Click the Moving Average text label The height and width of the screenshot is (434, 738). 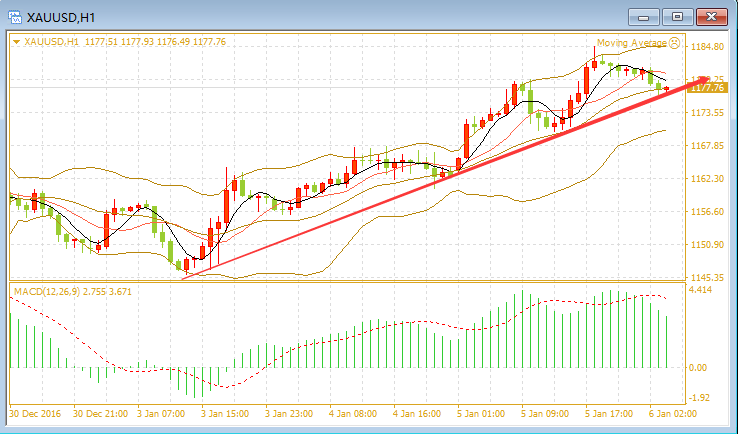[632, 43]
